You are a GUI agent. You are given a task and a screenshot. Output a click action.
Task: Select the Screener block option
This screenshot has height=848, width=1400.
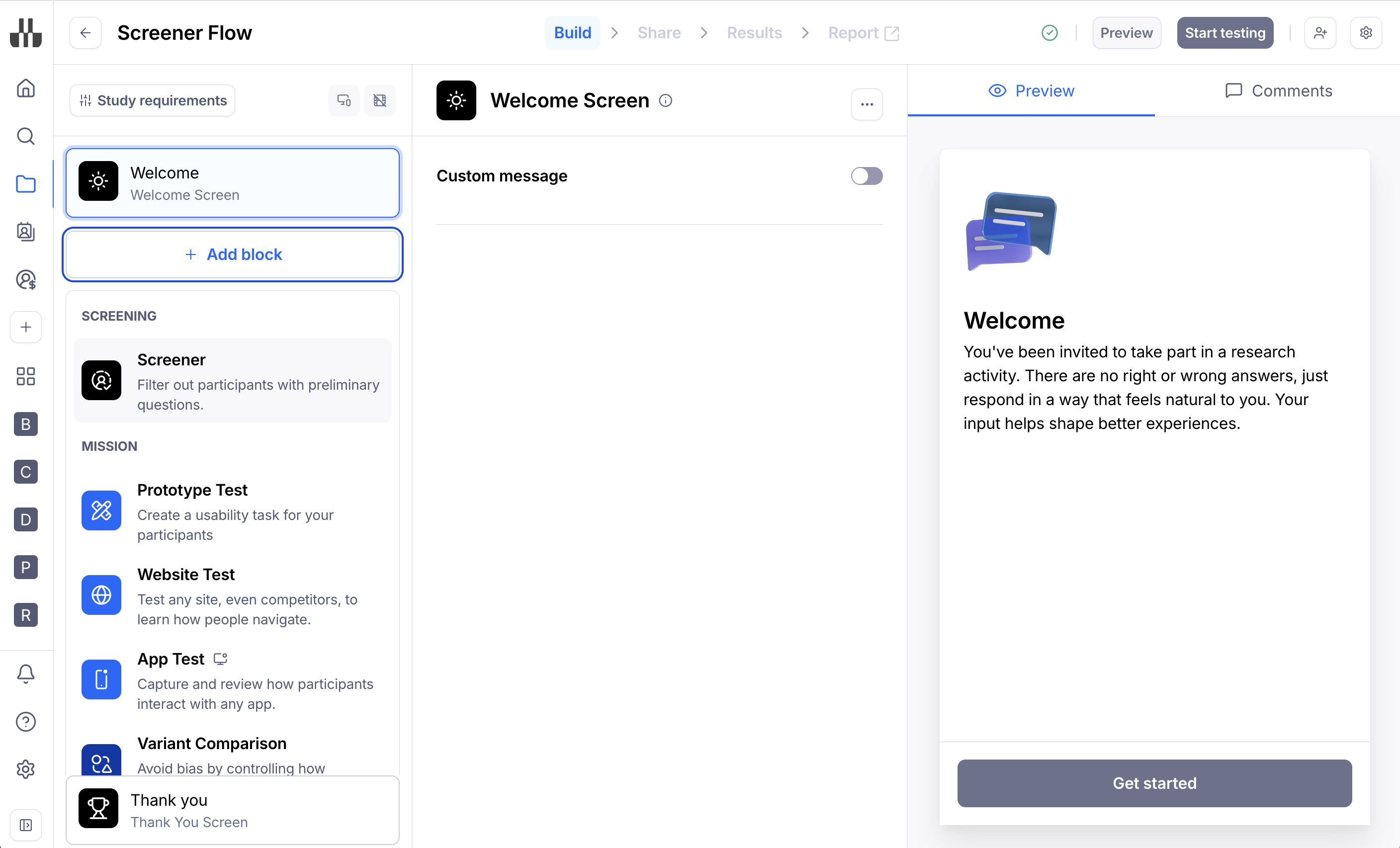[232, 381]
